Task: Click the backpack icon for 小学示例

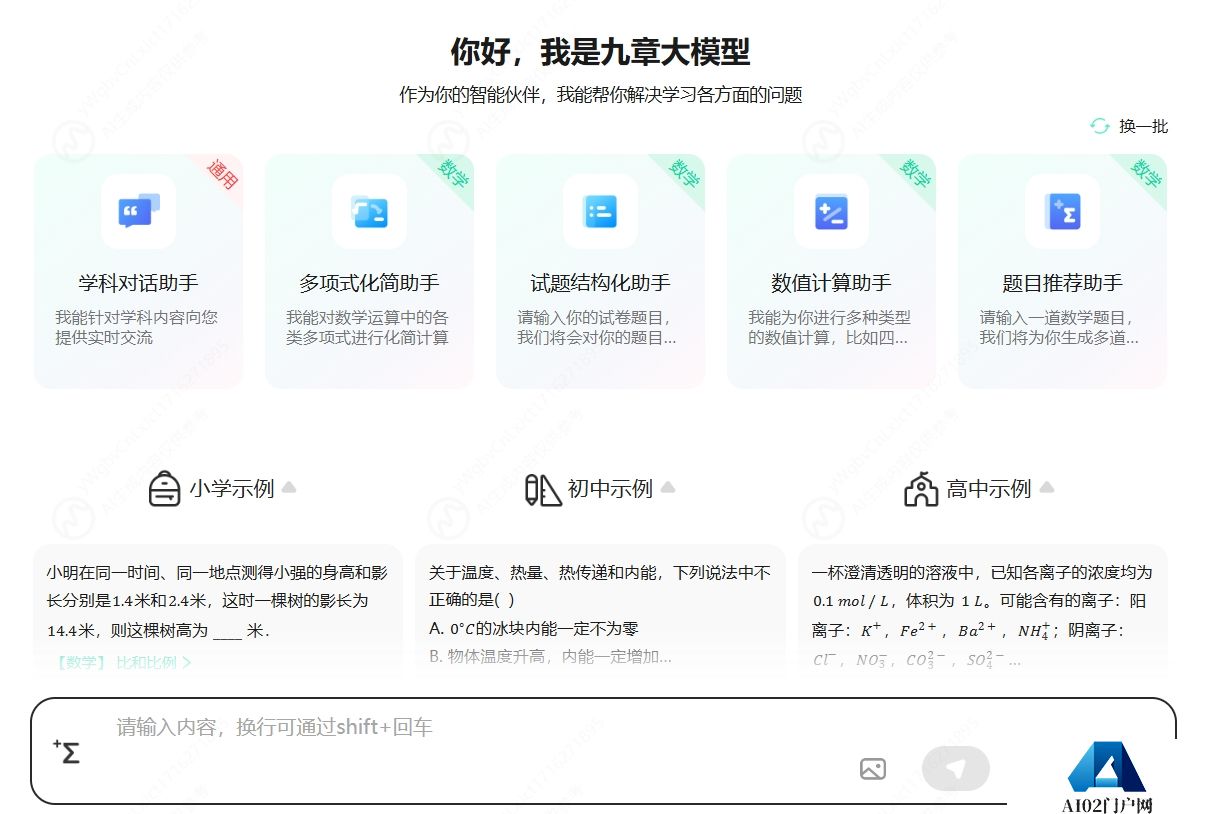Action: (x=164, y=489)
